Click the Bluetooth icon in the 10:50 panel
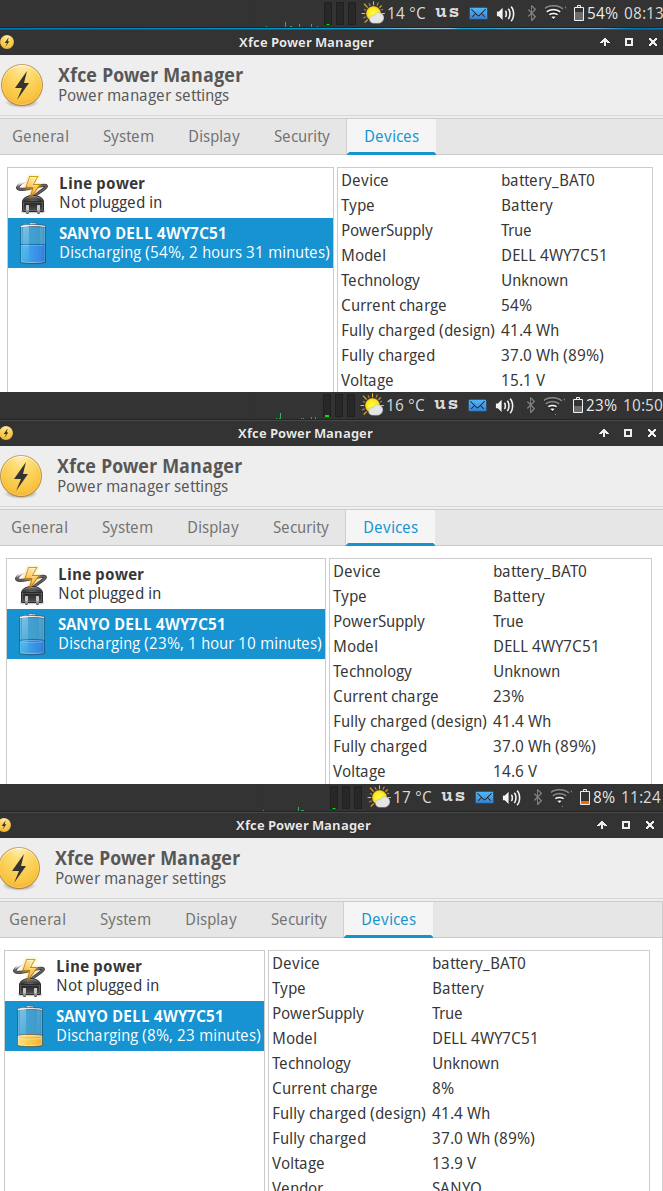 [532, 405]
